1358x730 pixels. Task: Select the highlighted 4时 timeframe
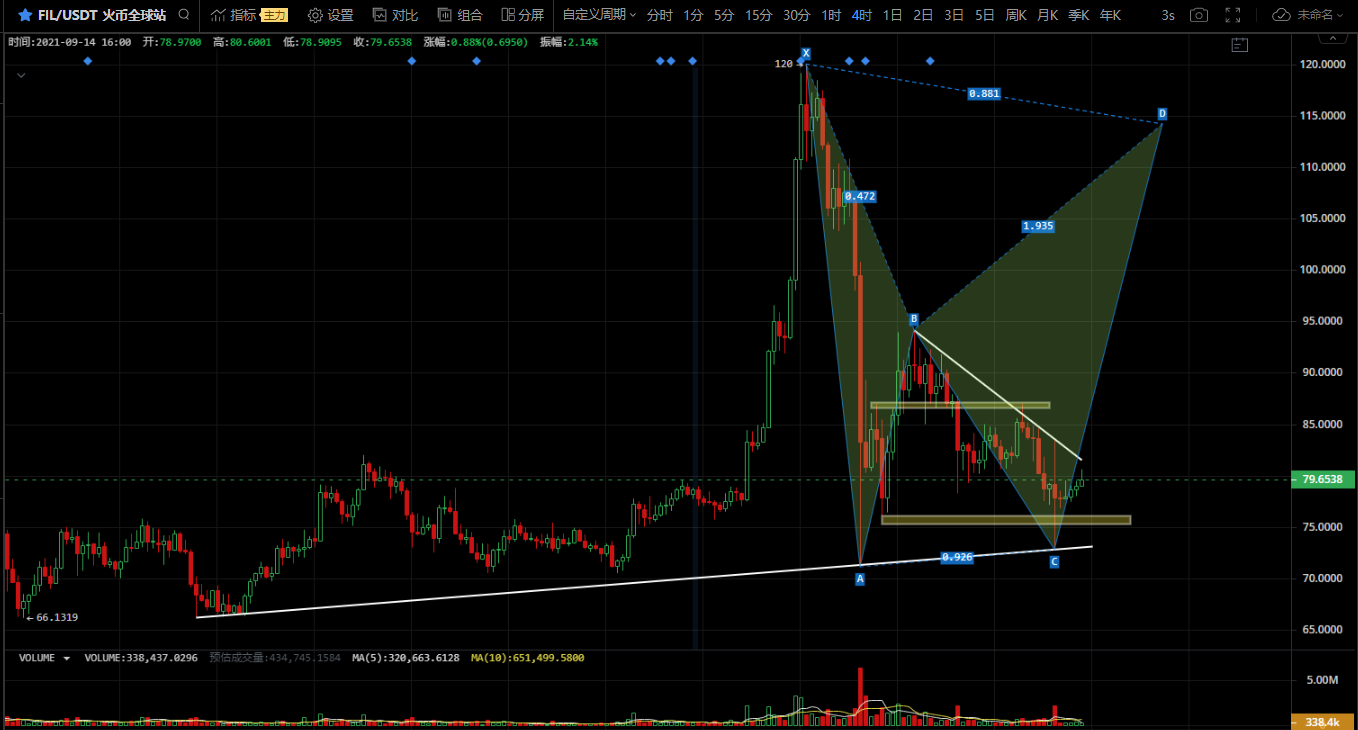point(862,15)
